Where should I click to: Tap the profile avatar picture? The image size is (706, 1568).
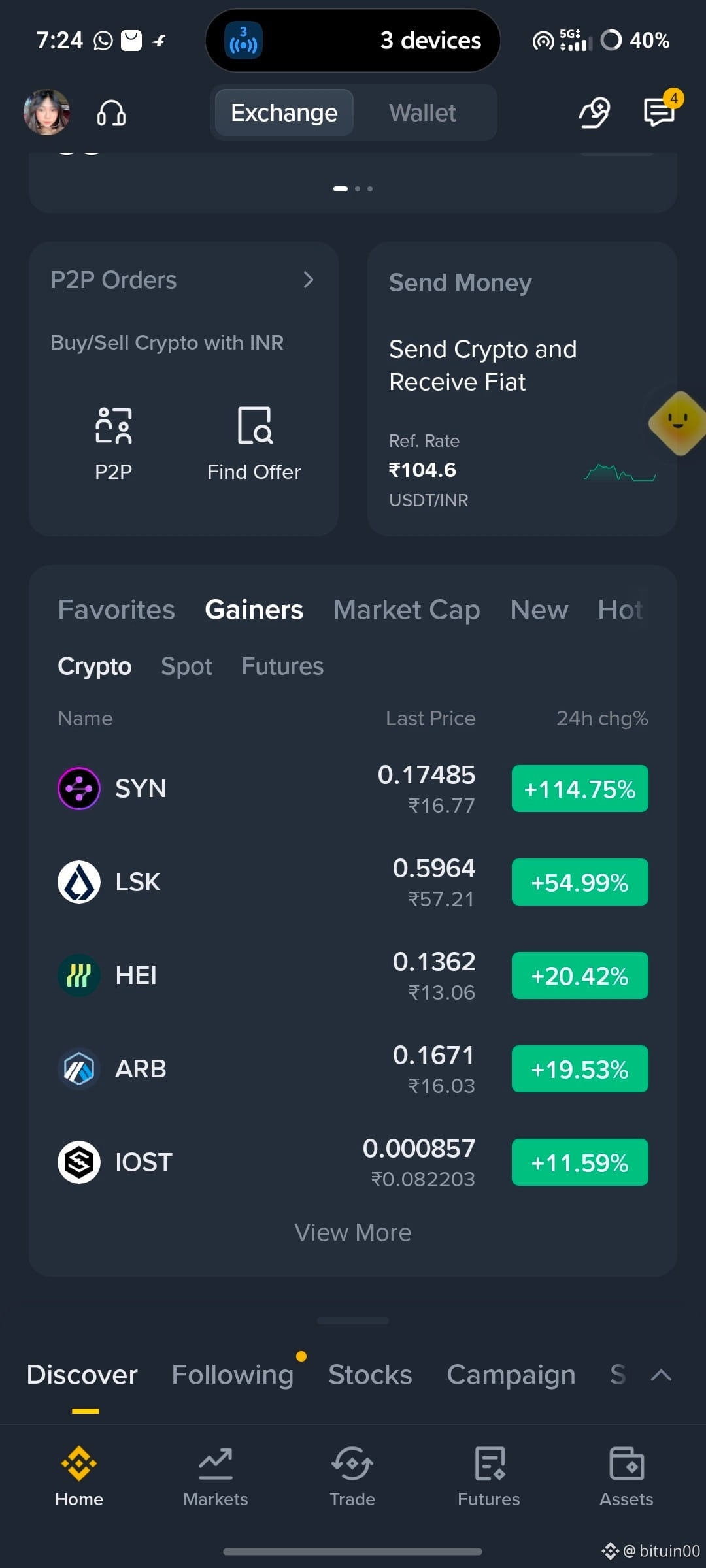46,112
